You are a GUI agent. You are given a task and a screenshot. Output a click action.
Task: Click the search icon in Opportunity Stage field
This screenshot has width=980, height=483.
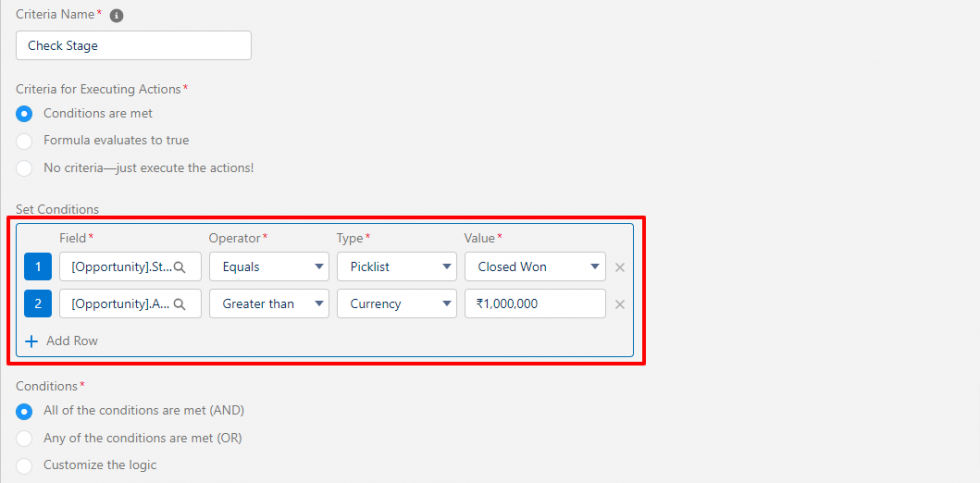coord(180,267)
